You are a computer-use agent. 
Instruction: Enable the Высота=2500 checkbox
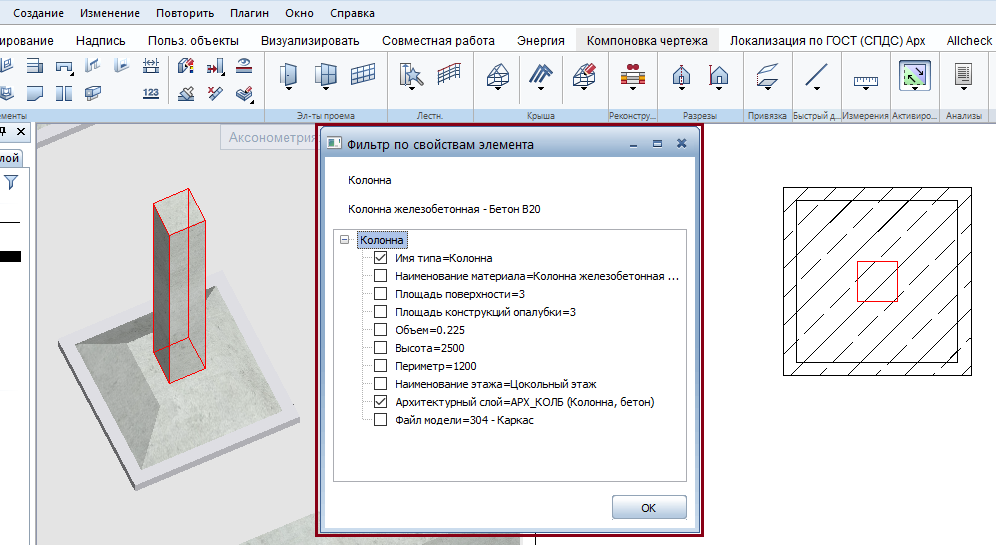pyautogui.click(x=380, y=348)
